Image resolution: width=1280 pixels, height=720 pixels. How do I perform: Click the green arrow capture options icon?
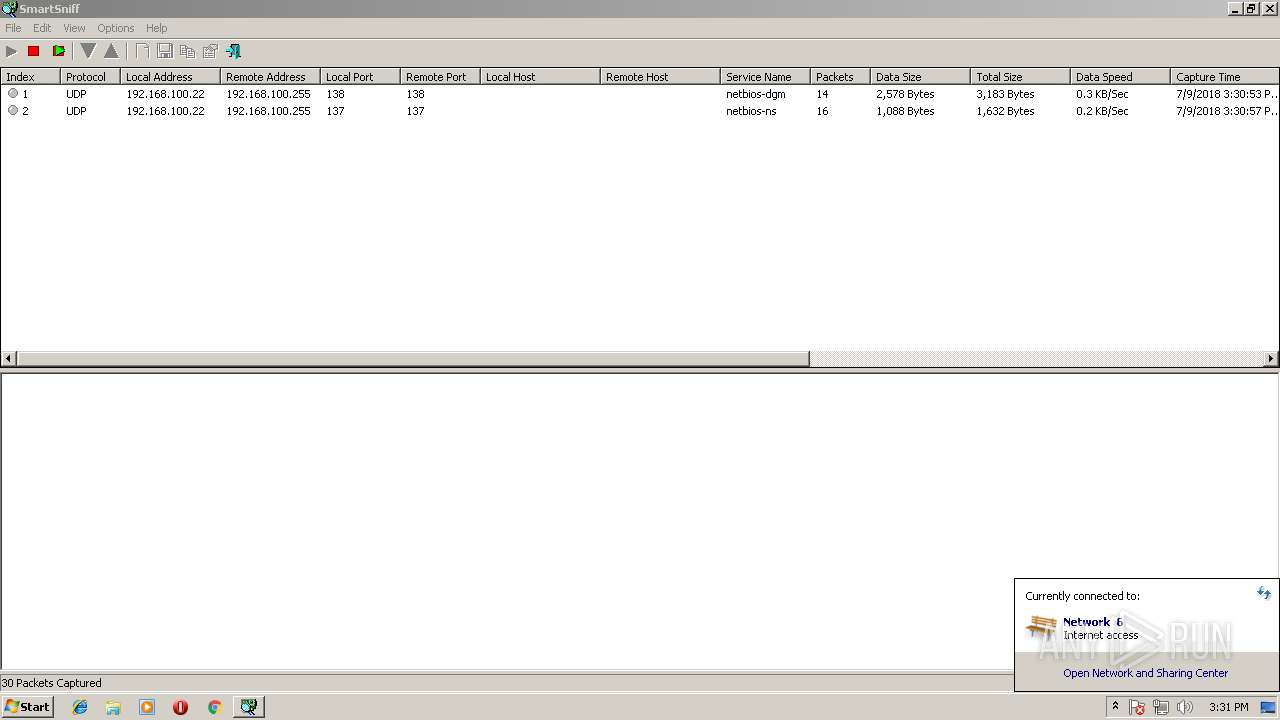pyautogui.click(x=58, y=51)
